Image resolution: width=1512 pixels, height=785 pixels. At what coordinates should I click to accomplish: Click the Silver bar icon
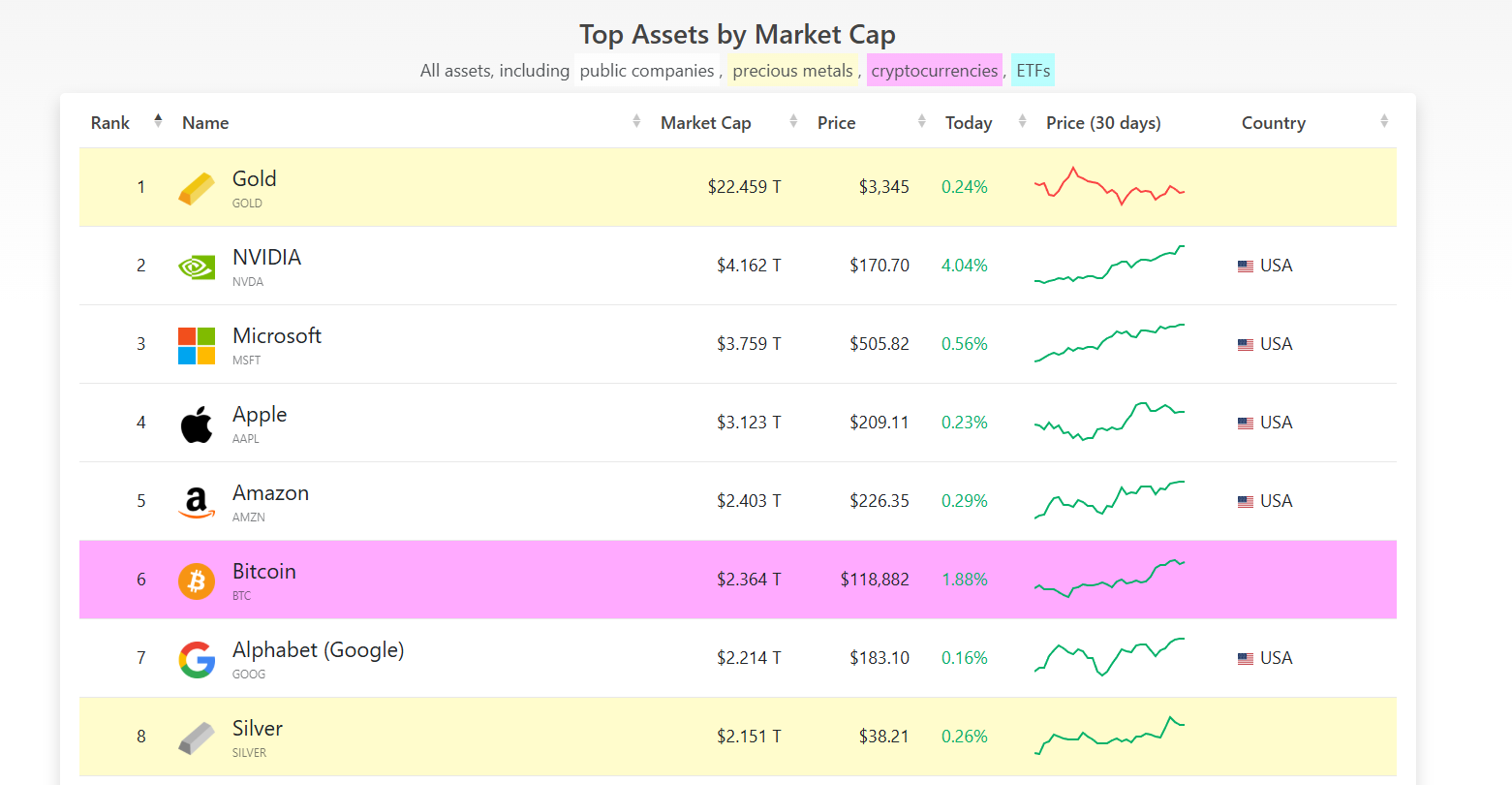click(197, 738)
